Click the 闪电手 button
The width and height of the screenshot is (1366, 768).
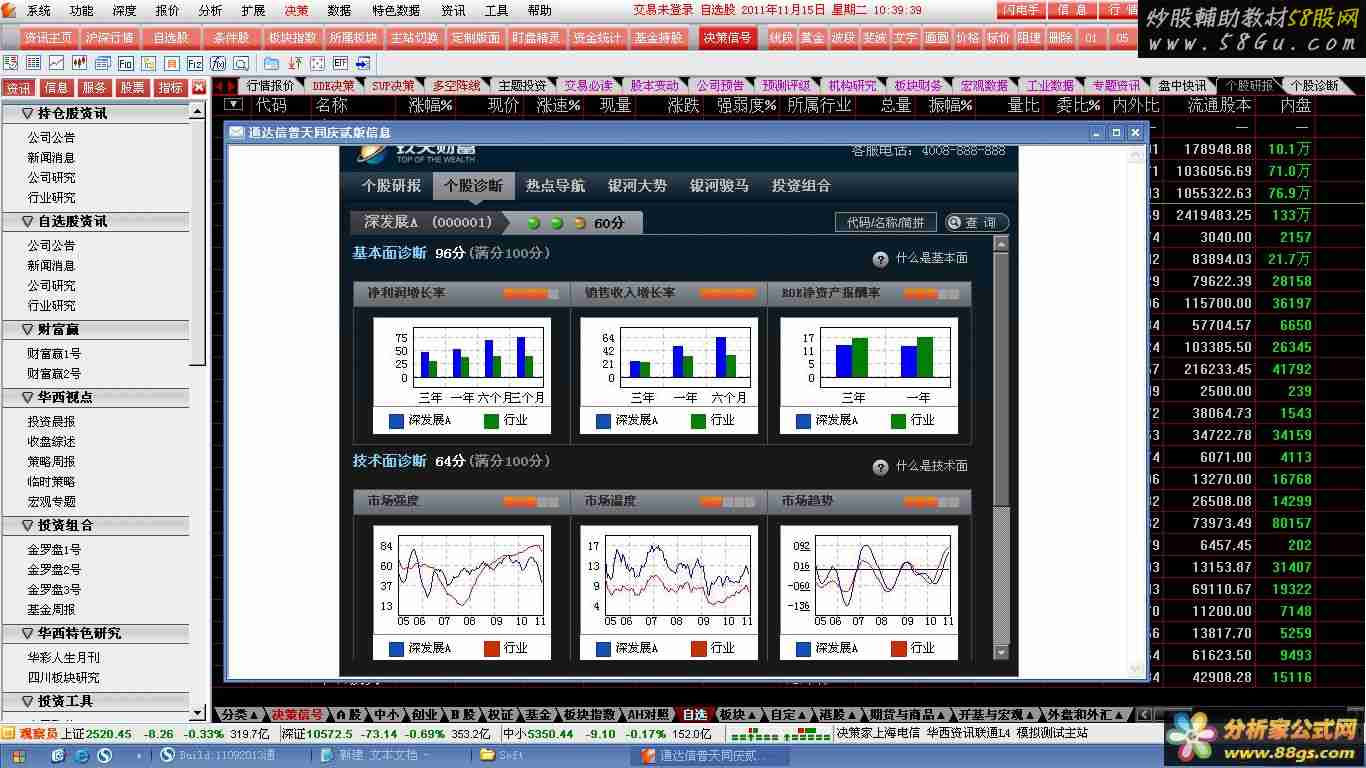coord(1020,10)
